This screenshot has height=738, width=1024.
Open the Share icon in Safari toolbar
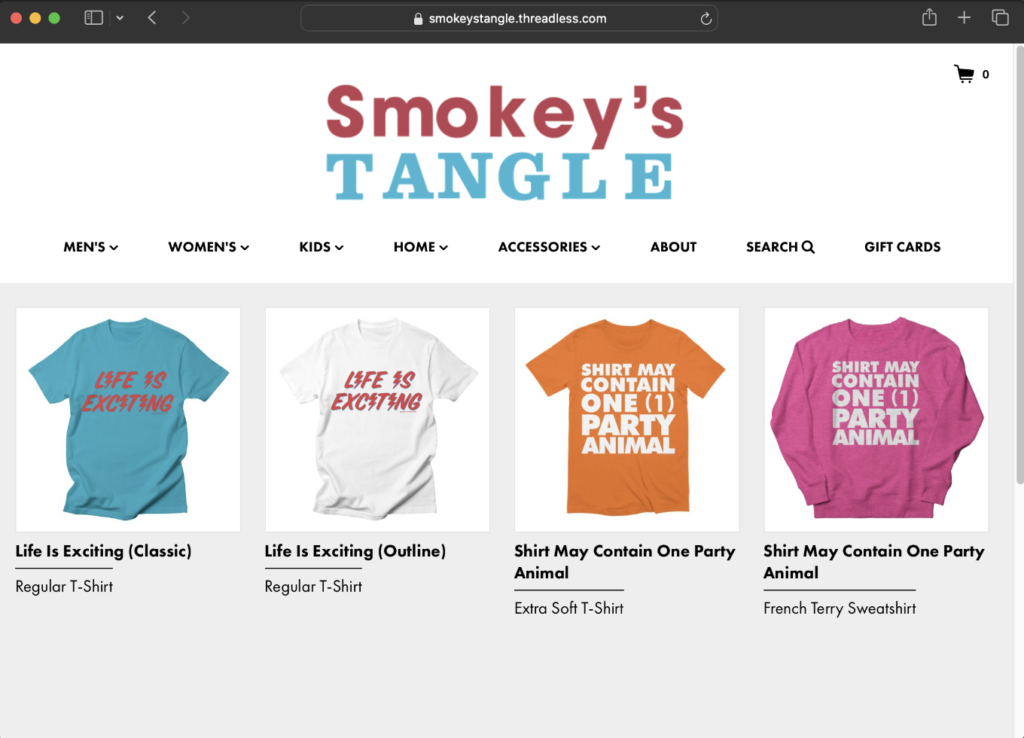929,18
